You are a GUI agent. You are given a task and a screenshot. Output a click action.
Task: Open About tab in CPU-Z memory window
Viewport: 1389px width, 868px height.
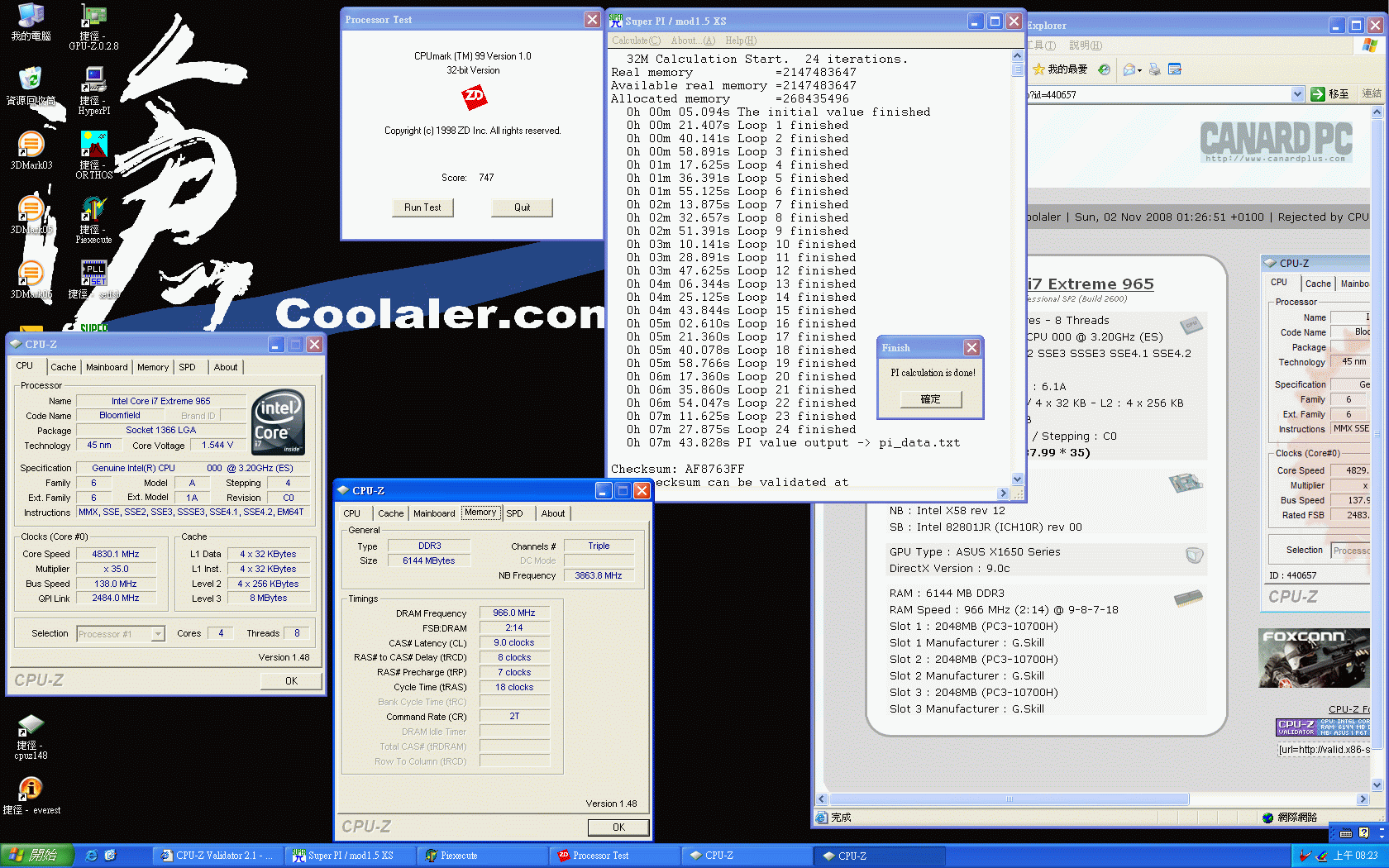(553, 513)
